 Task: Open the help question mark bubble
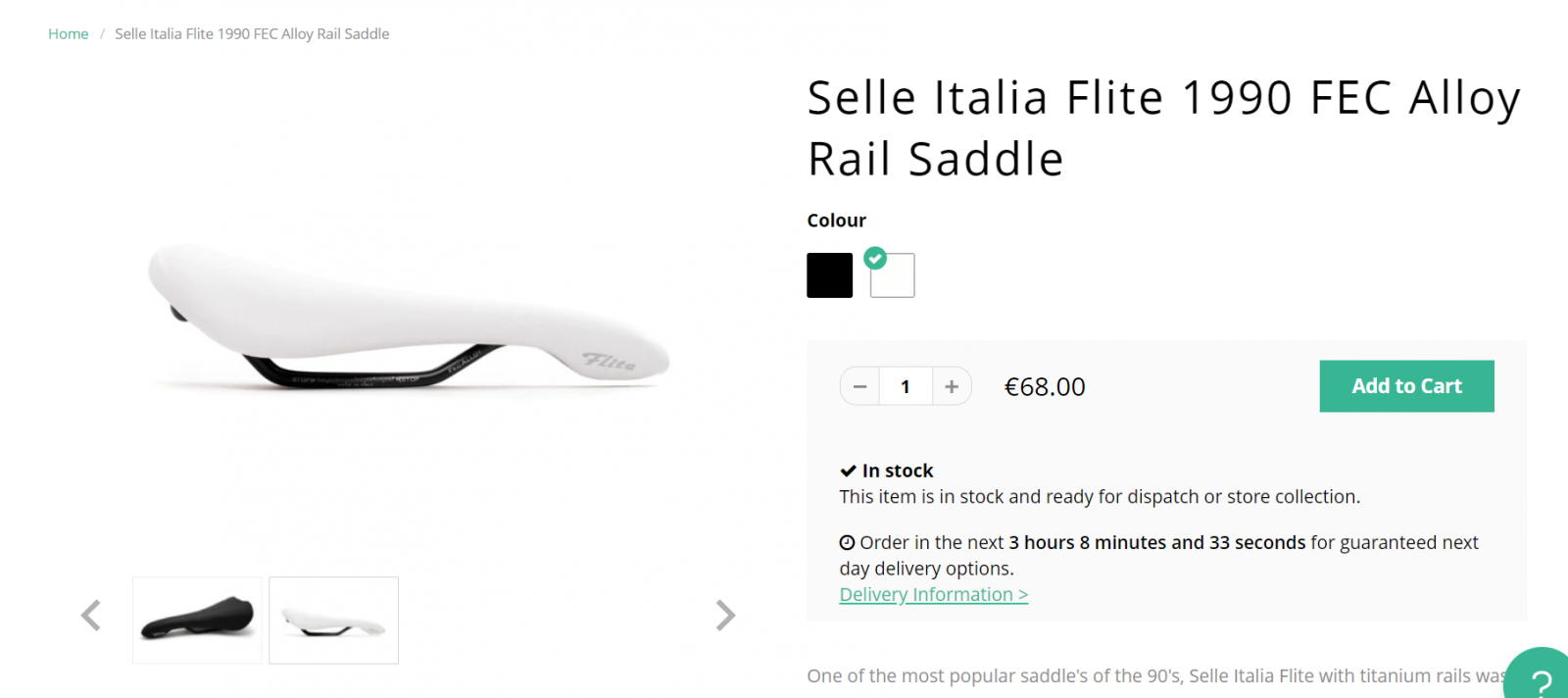1541,679
